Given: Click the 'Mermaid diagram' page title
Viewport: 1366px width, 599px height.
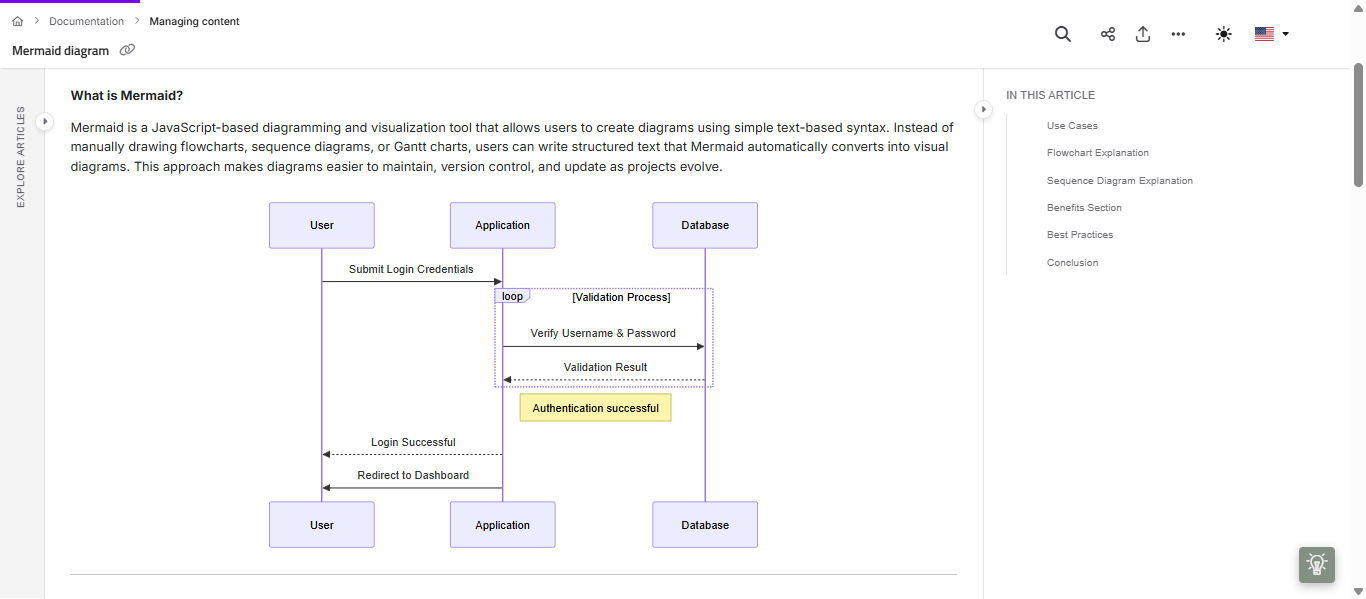Looking at the screenshot, I should pyautogui.click(x=61, y=50).
